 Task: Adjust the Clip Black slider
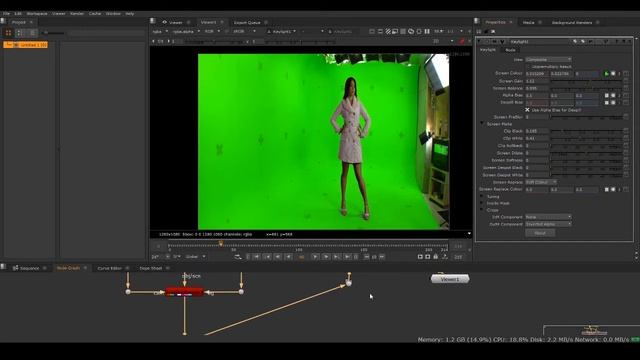click(587, 131)
